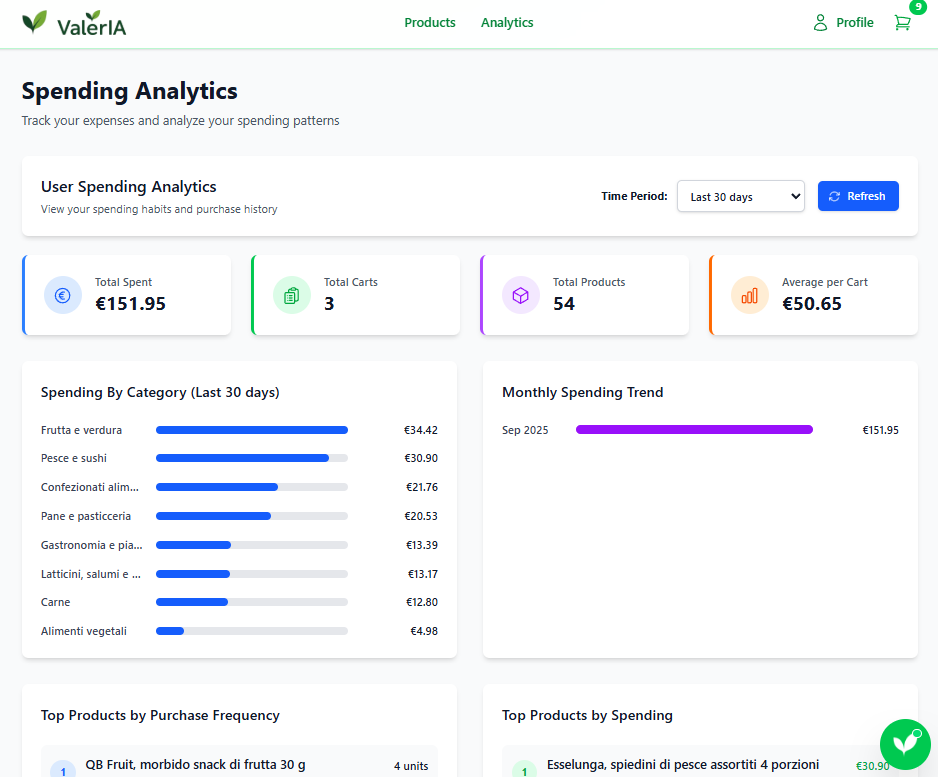Viewport: 938px width, 777px height.
Task: Click the Profile user icon
Action: pyautogui.click(x=821, y=23)
